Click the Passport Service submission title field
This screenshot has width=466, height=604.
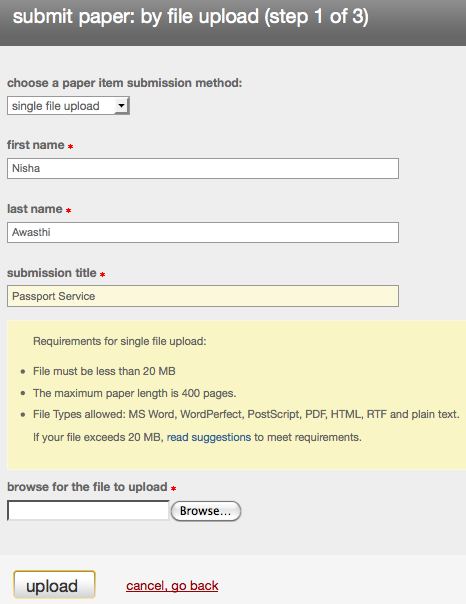pyautogui.click(x=203, y=296)
